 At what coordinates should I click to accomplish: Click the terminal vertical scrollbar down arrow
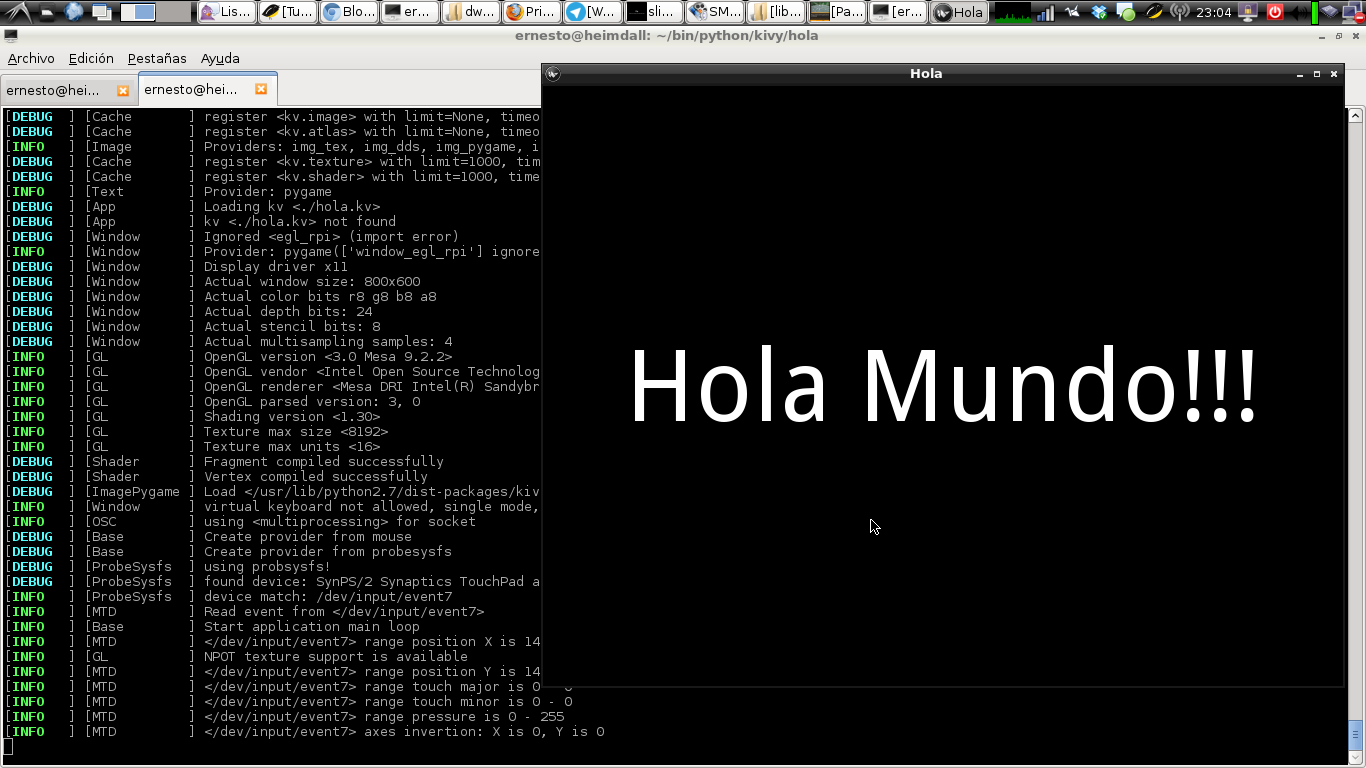tap(1356, 758)
